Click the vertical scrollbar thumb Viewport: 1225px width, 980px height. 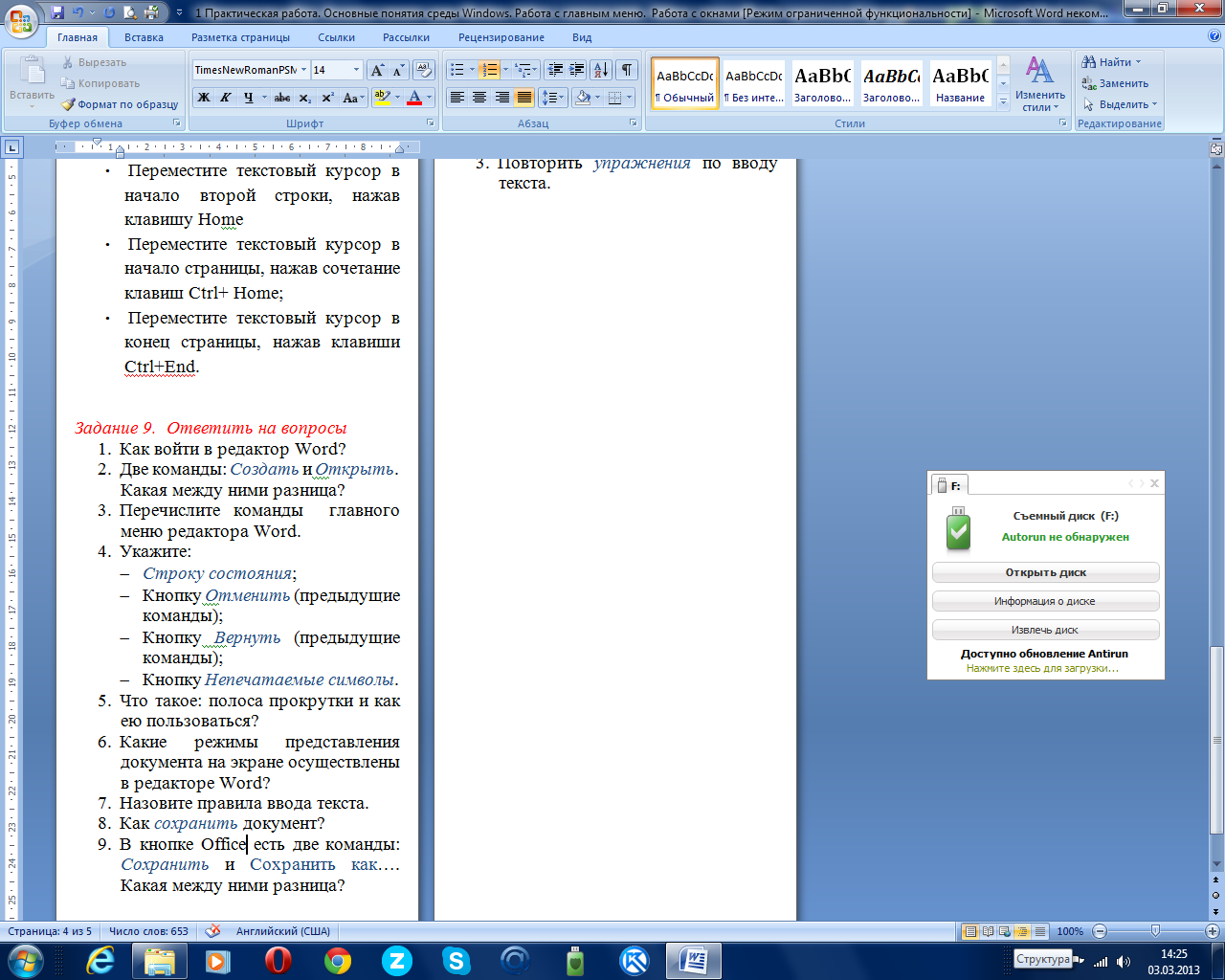coord(1216,740)
